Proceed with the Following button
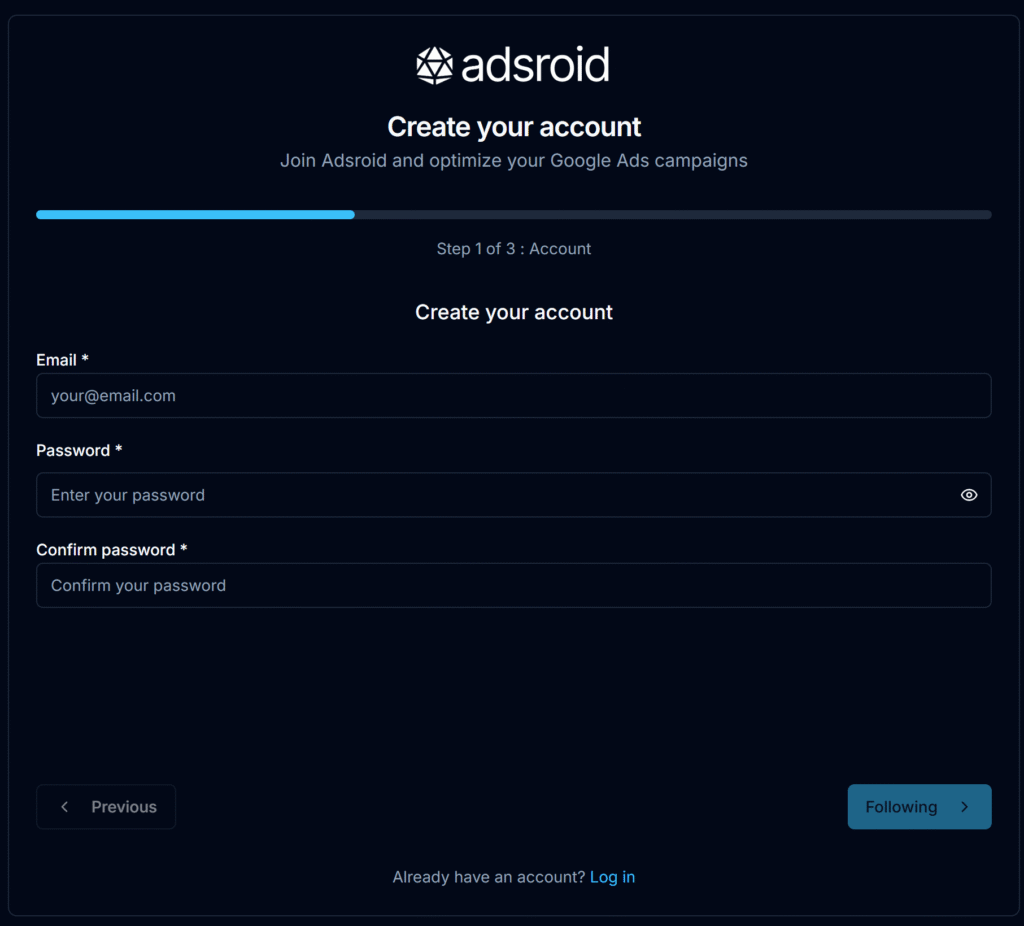The image size is (1024, 926). coord(919,806)
